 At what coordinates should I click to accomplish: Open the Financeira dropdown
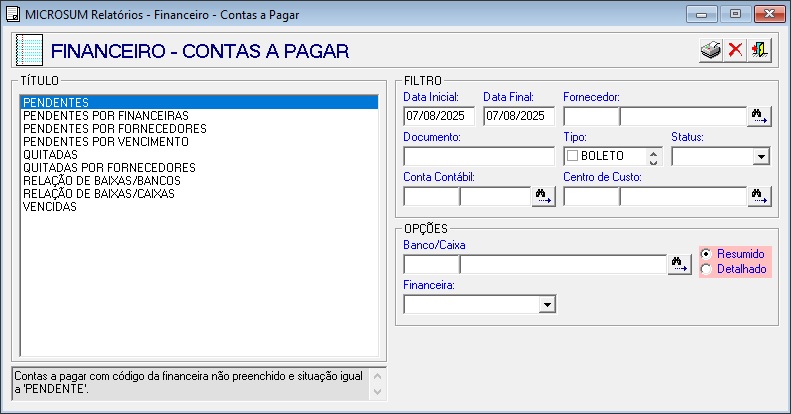click(547, 304)
